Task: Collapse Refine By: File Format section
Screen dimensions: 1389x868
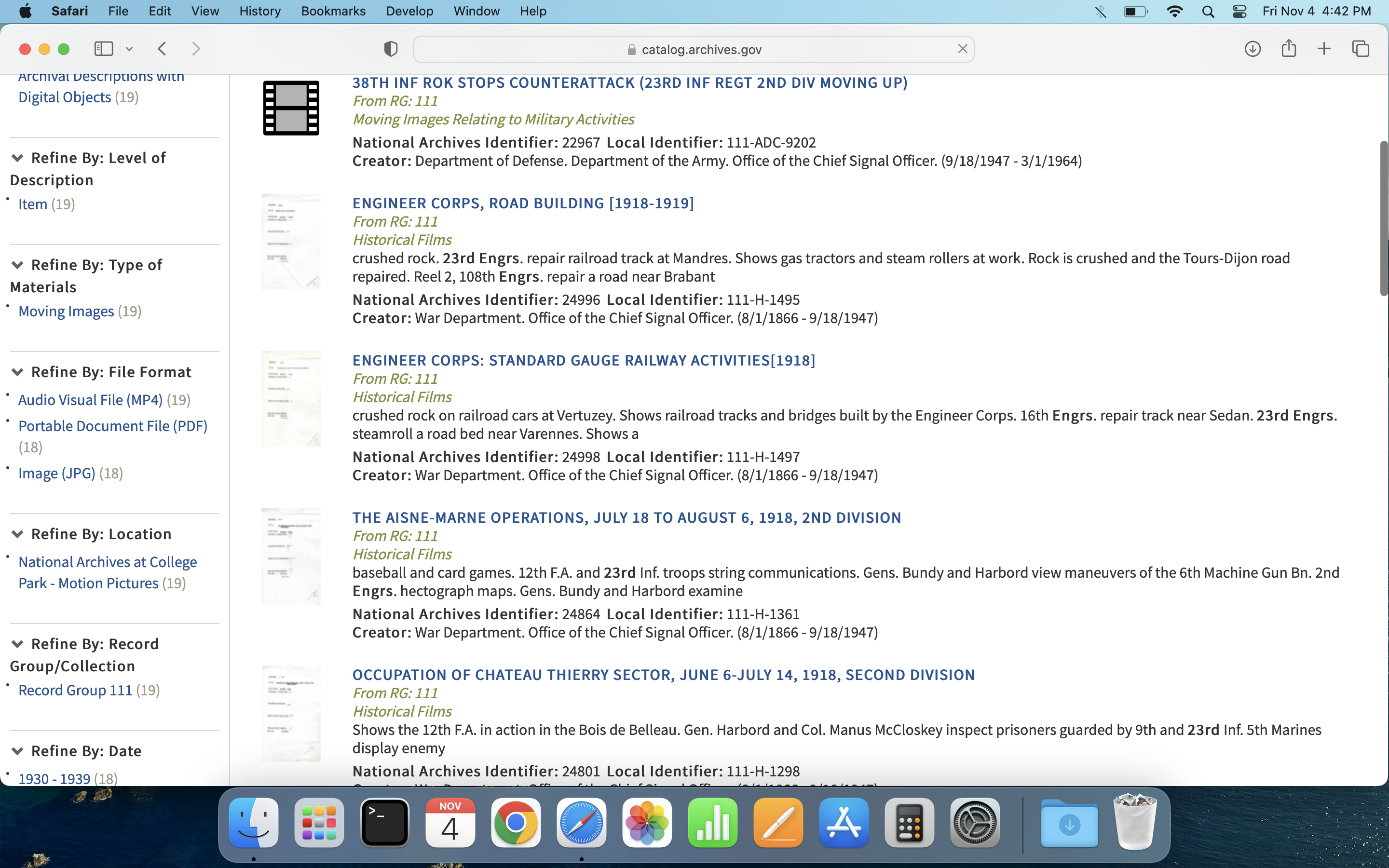Action: [17, 372]
